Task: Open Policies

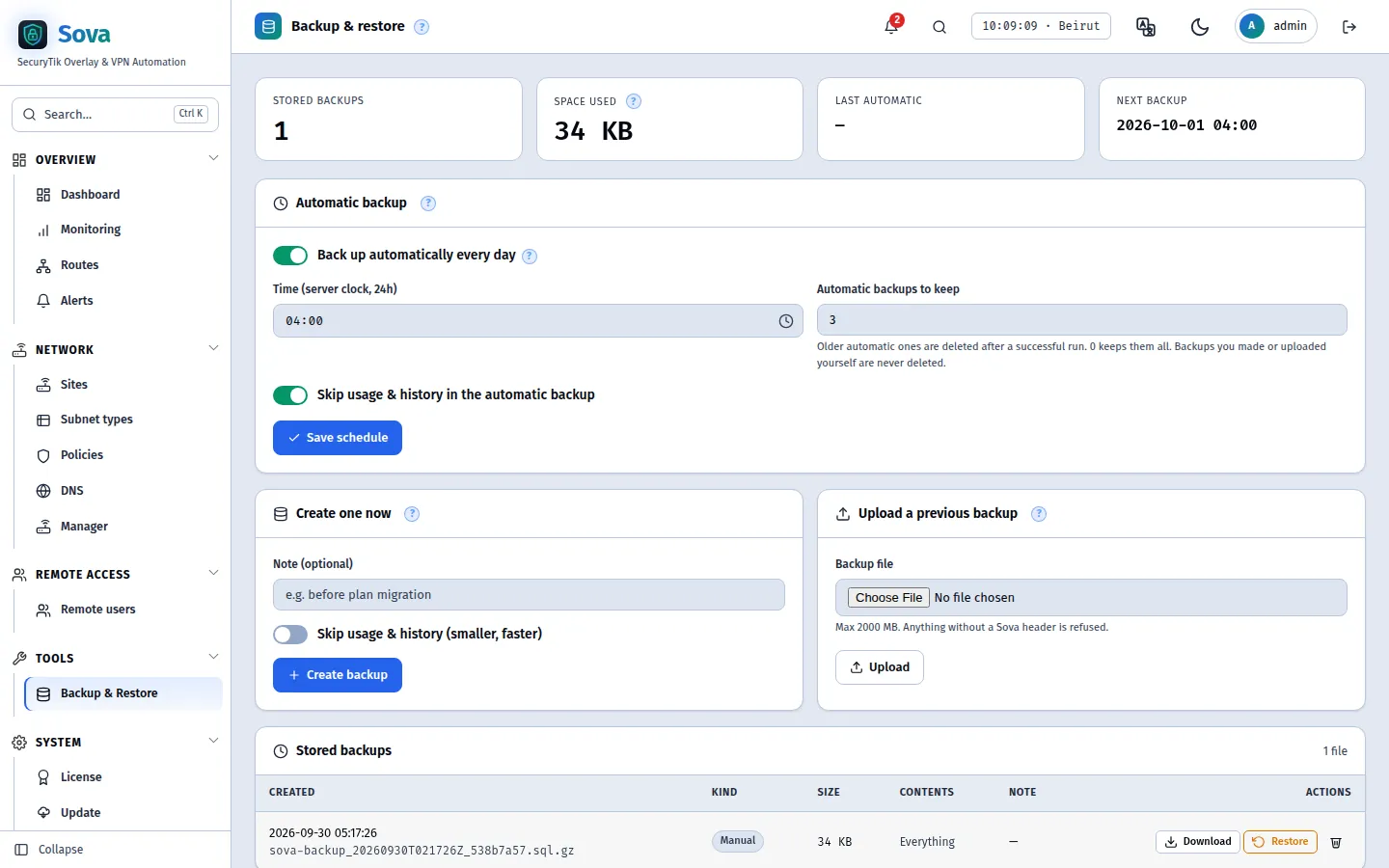Action: (123, 455)
